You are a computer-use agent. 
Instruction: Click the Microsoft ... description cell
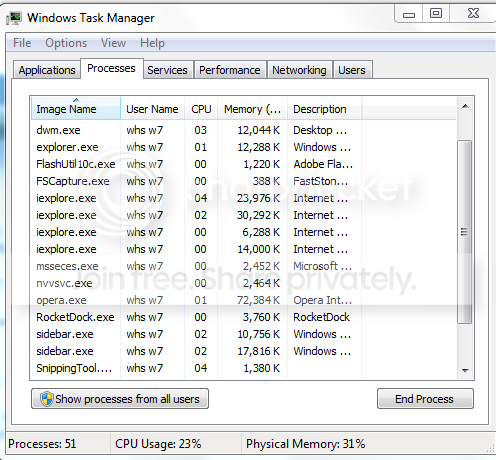click(x=322, y=266)
